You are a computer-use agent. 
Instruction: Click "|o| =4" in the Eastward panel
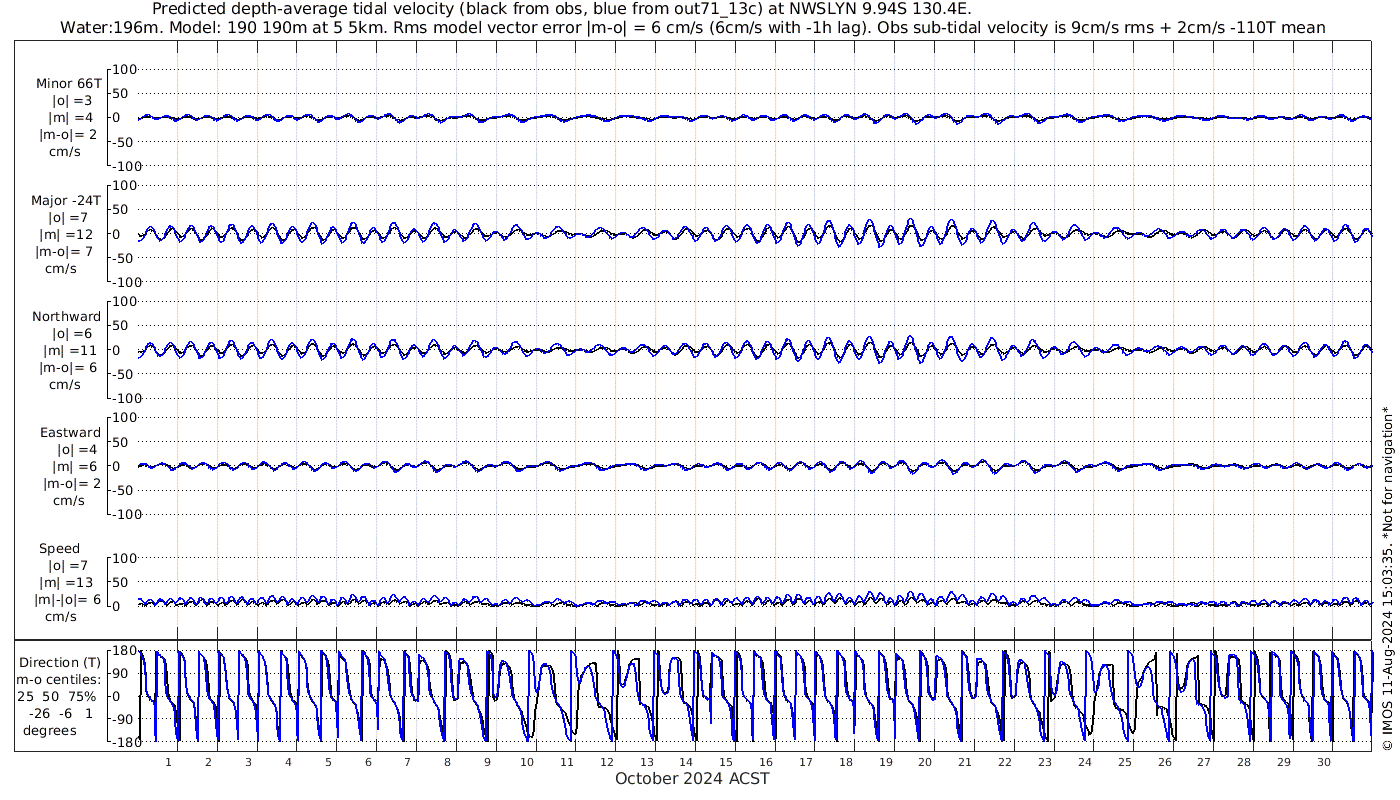[x=71, y=449]
